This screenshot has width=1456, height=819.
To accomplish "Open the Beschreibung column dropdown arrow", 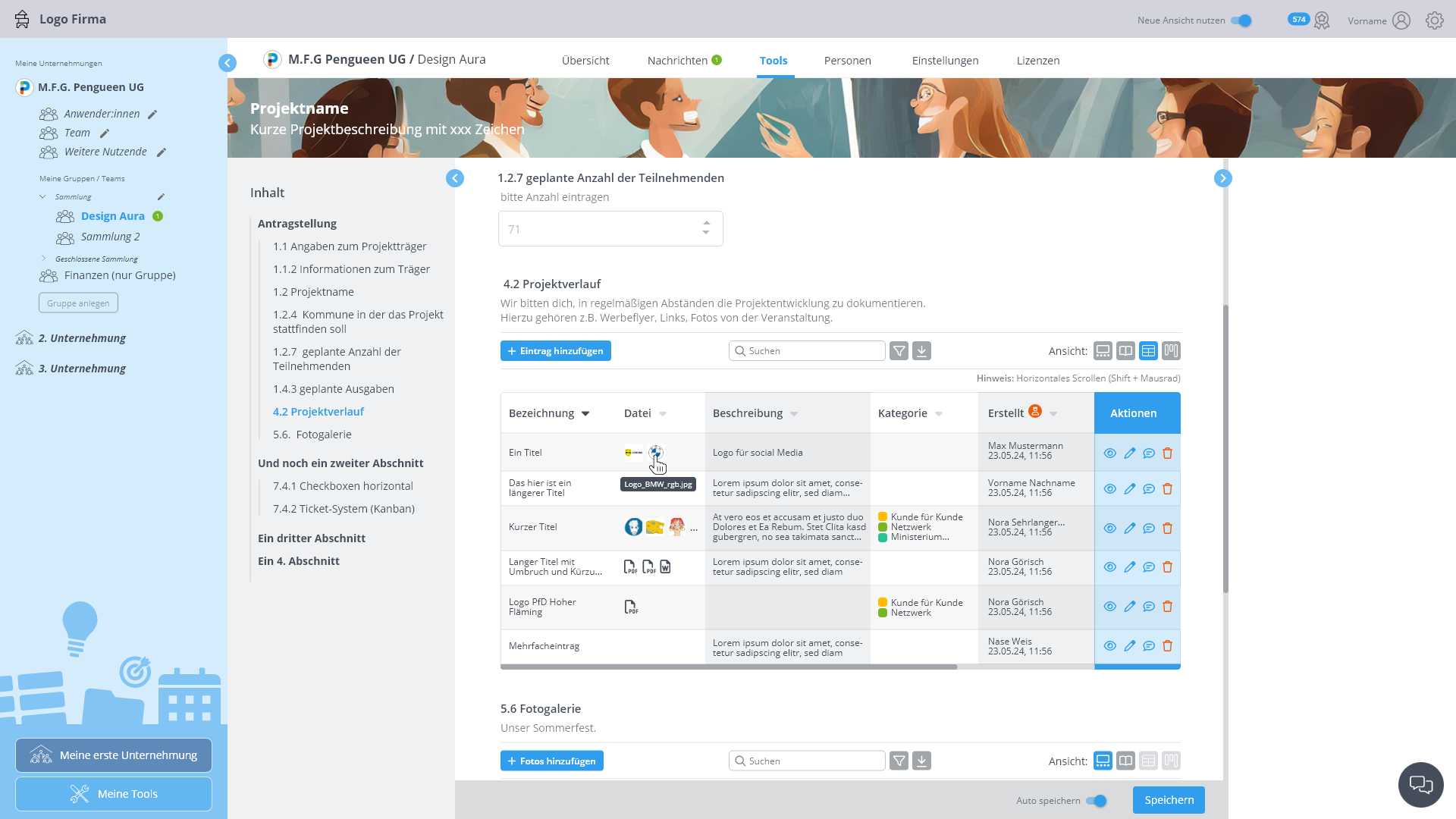I will click(x=794, y=414).
